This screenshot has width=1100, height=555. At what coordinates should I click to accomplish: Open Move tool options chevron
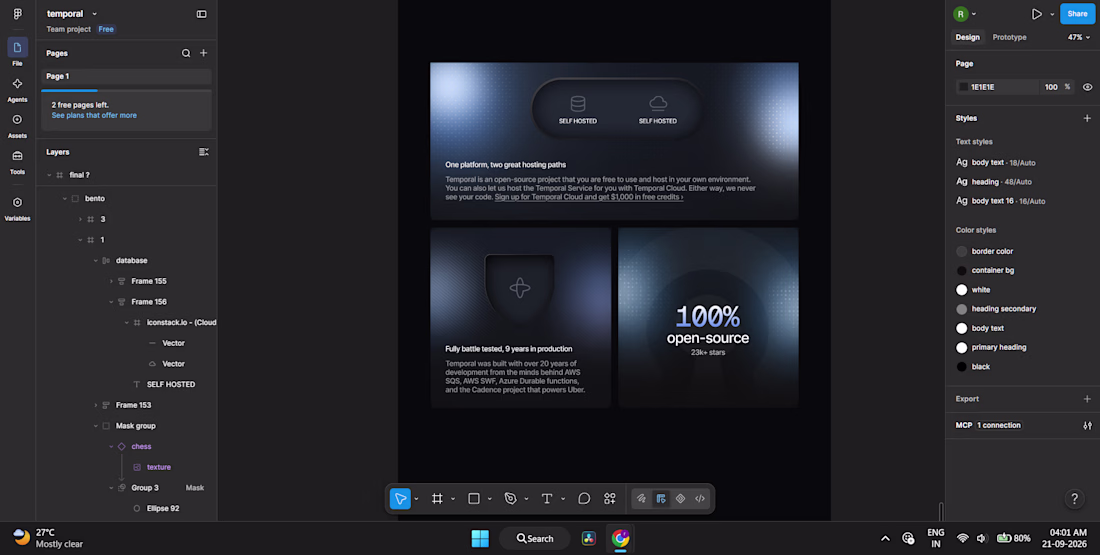pos(416,499)
